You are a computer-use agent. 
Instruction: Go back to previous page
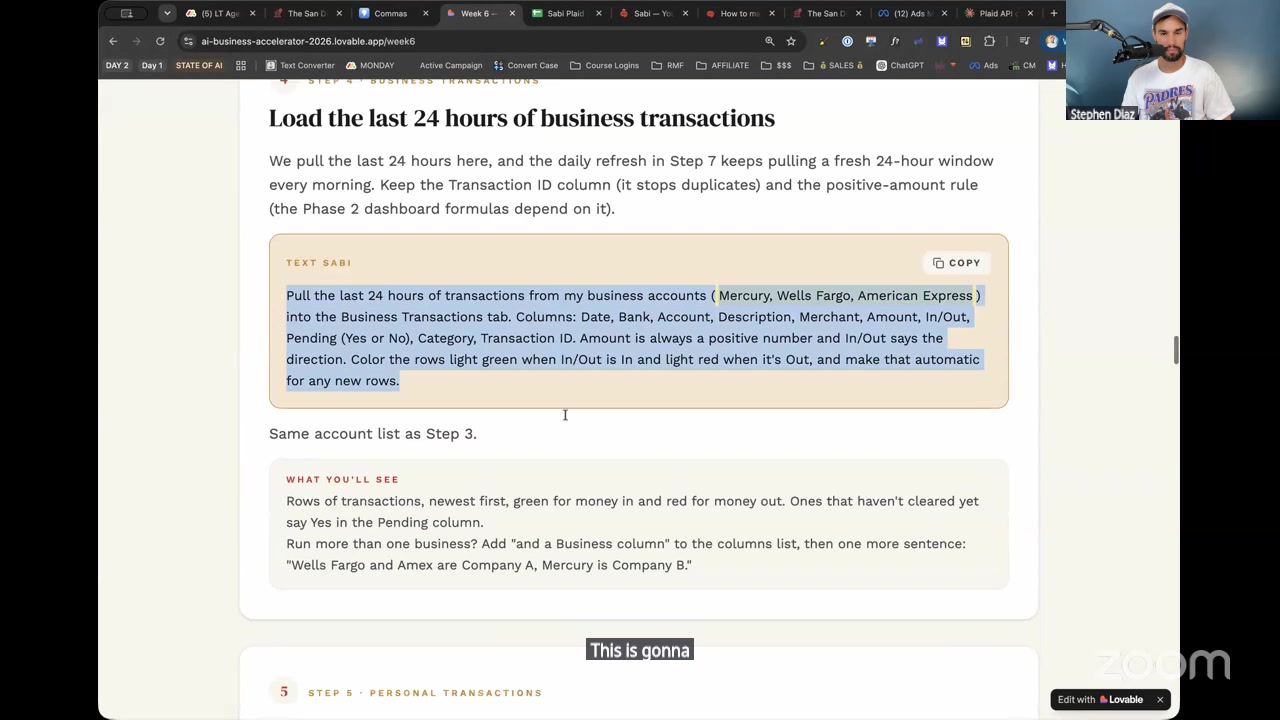pyautogui.click(x=113, y=41)
